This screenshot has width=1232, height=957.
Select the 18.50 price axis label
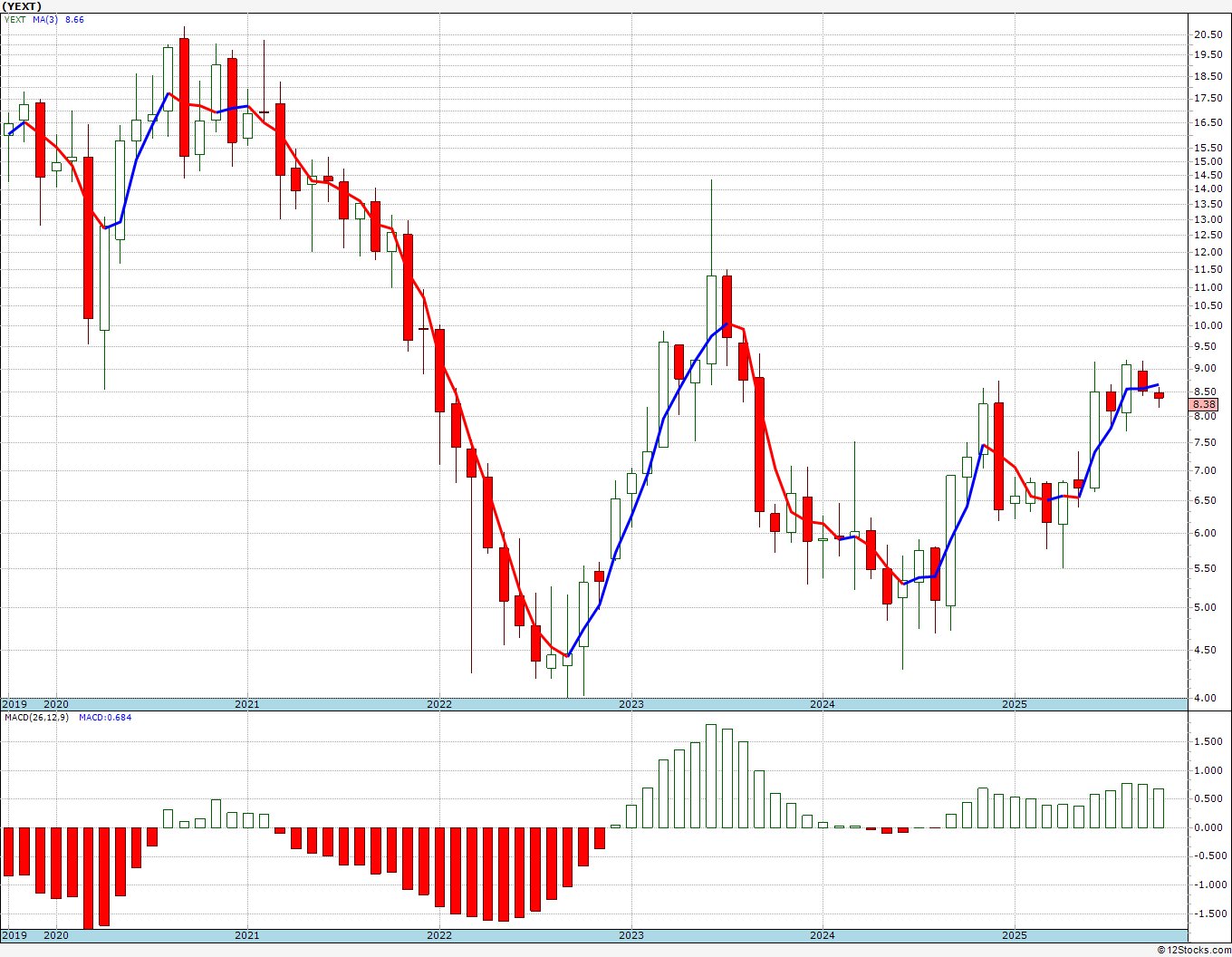[x=1208, y=76]
